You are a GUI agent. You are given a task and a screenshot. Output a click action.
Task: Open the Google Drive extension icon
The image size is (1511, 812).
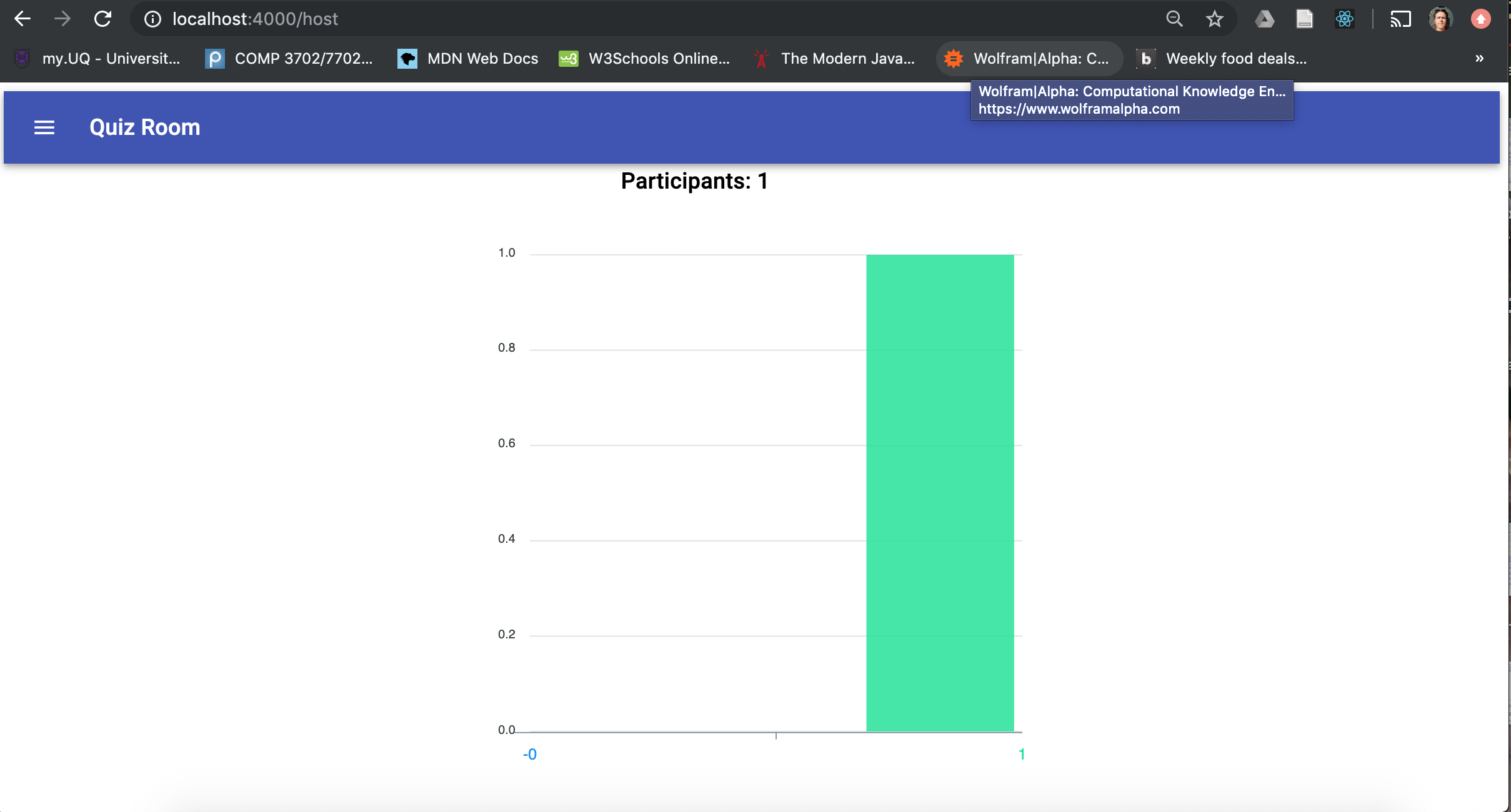coord(1264,19)
